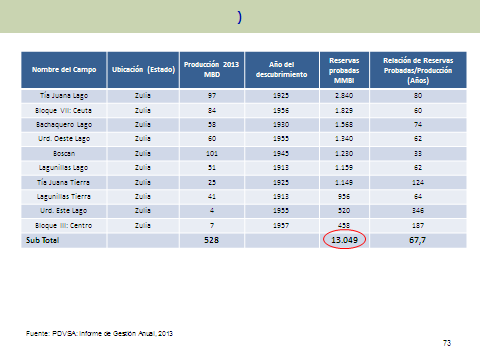Select the 'Bachaquero Lago' field name

coord(64,125)
